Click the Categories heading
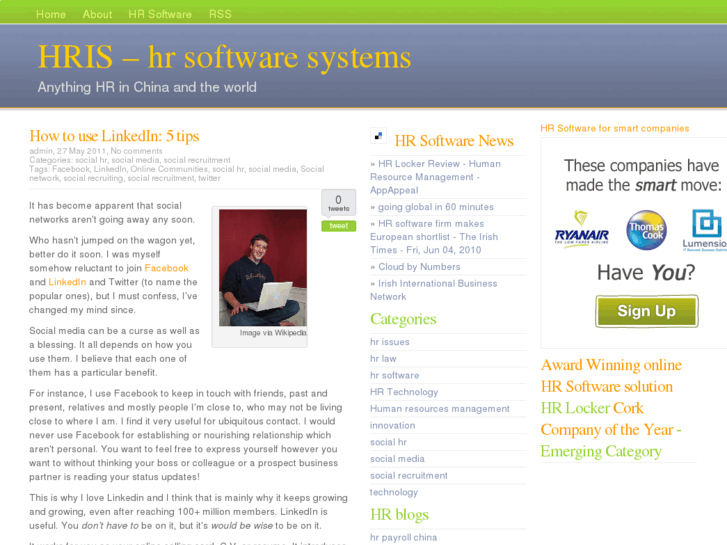The height and width of the screenshot is (545, 727). tap(403, 319)
